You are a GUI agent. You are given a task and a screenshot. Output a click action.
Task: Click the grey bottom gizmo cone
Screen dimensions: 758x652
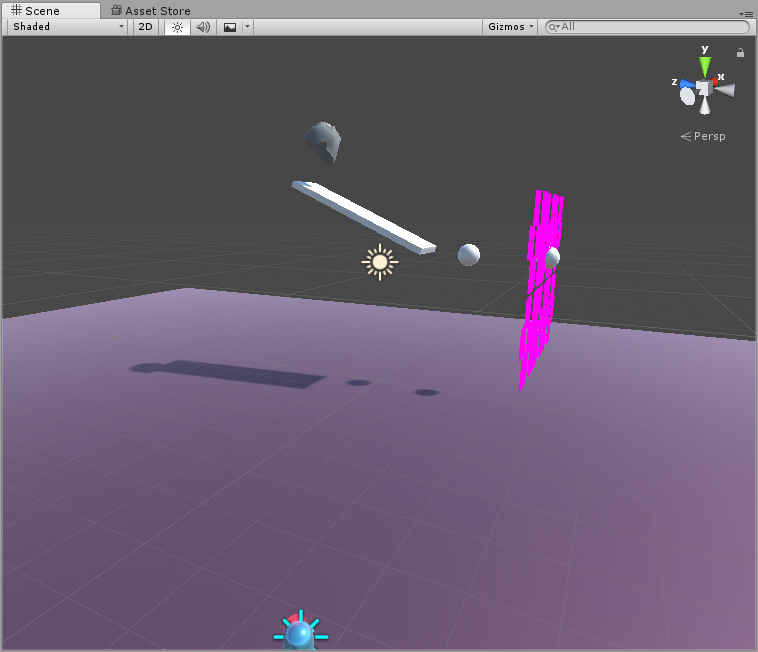click(x=705, y=105)
